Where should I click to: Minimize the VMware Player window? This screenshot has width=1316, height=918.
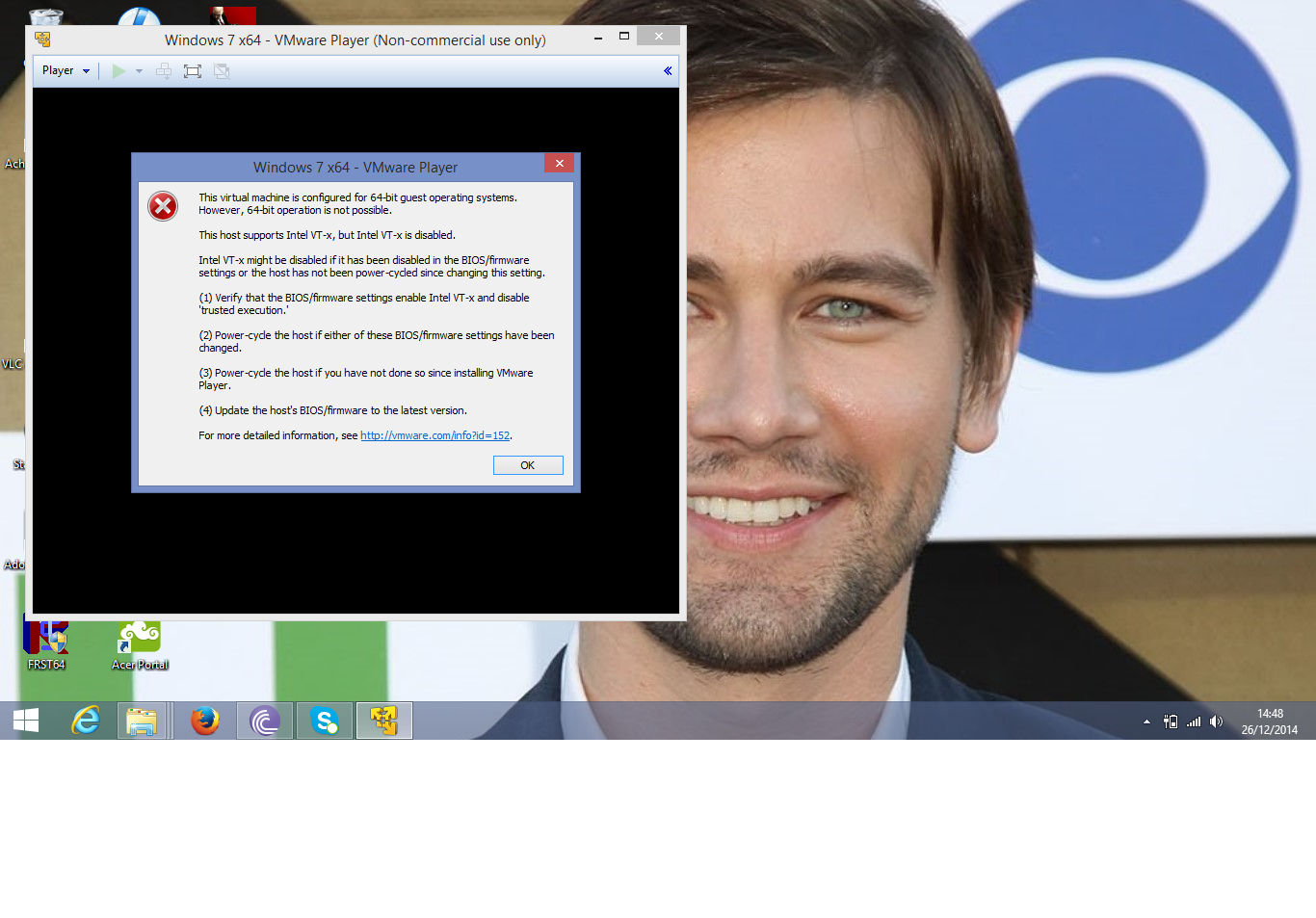click(x=598, y=38)
